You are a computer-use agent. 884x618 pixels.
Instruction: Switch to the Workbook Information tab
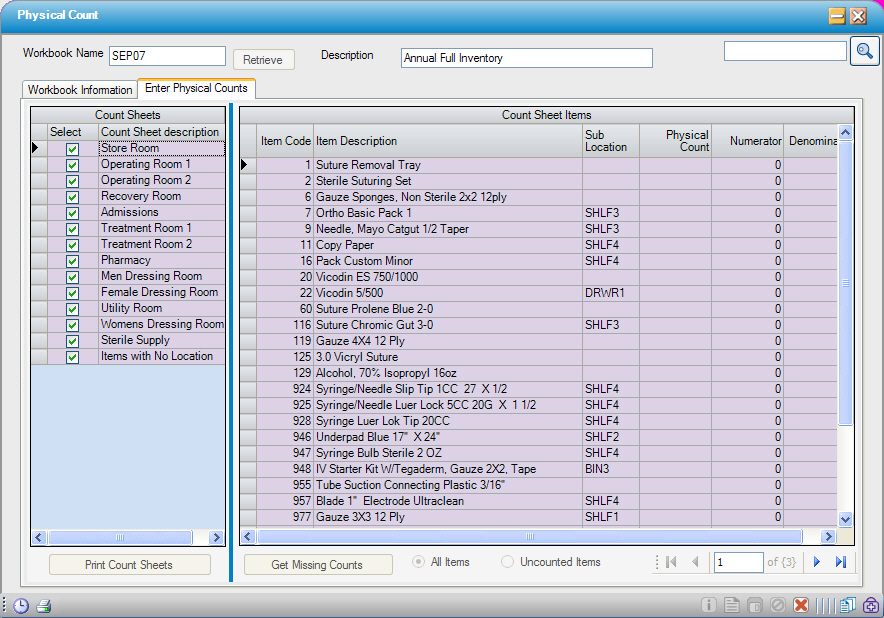pyautogui.click(x=80, y=90)
